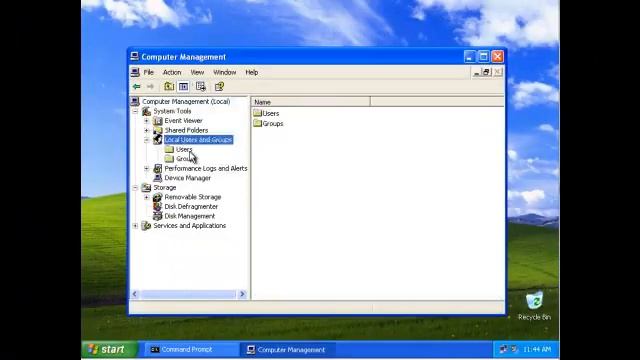Select Device Manager label in the tree
This screenshot has height=360, width=640.
pyautogui.click(x=188, y=178)
